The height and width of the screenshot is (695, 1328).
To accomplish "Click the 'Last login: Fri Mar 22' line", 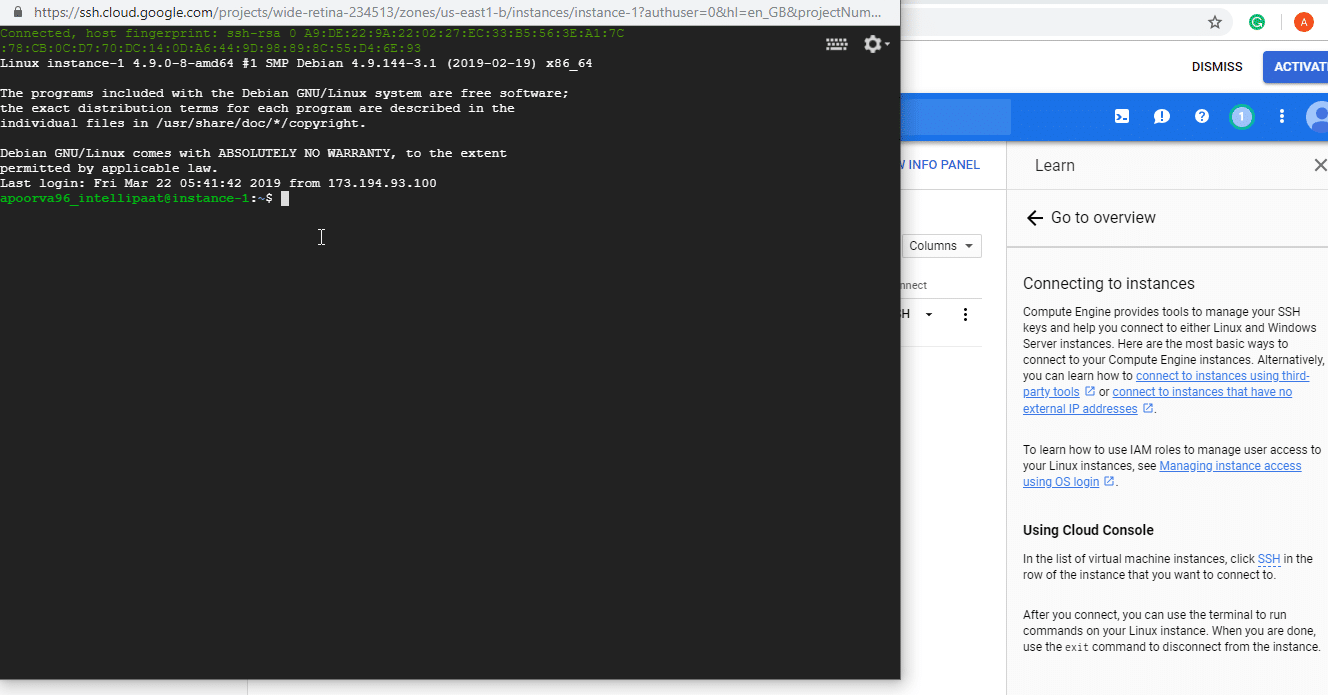I will coord(218,184).
